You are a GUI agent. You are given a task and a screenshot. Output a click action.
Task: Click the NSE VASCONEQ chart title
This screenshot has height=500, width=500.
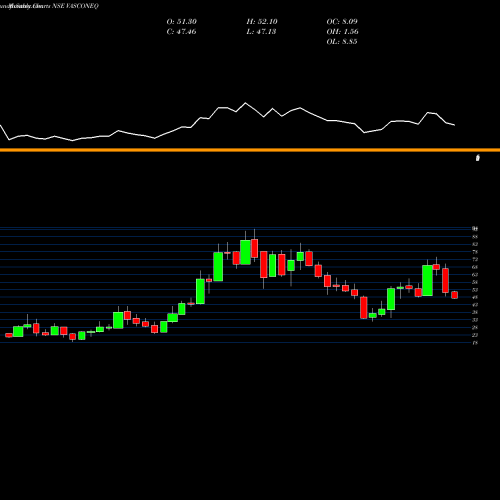coord(75,6)
